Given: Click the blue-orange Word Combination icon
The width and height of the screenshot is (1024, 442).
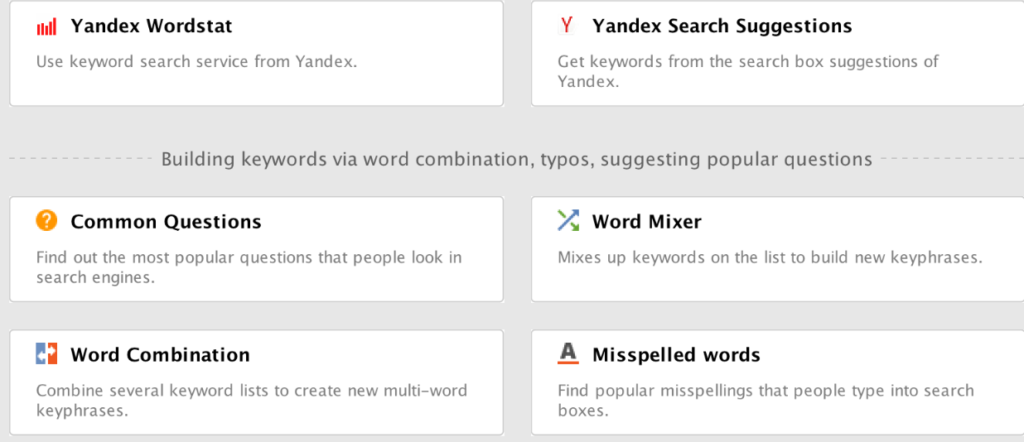Looking at the screenshot, I should (x=46, y=354).
